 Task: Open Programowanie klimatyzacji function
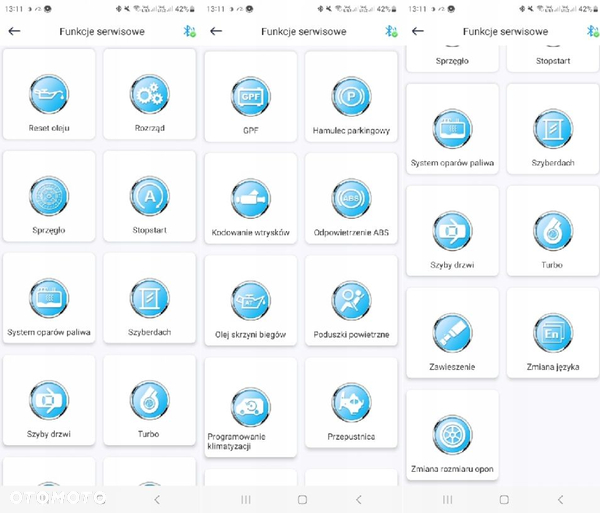251,407
